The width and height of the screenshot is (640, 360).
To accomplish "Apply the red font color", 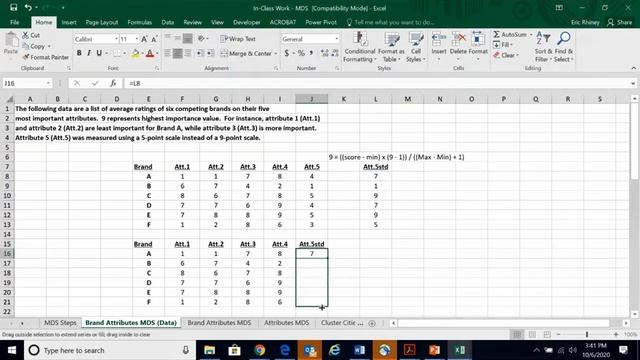I will (150, 53).
